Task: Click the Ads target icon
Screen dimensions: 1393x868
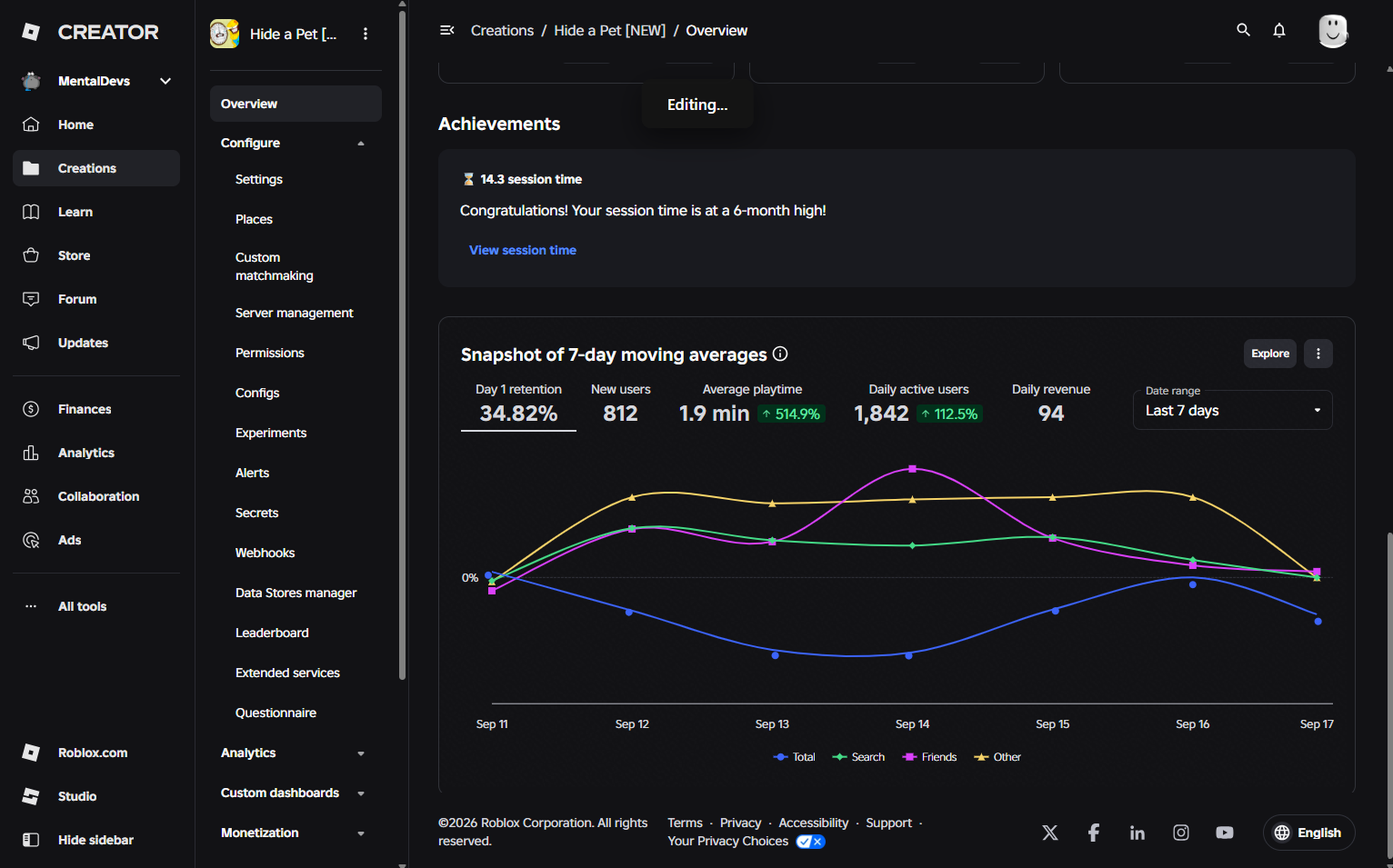Action: [x=31, y=540]
